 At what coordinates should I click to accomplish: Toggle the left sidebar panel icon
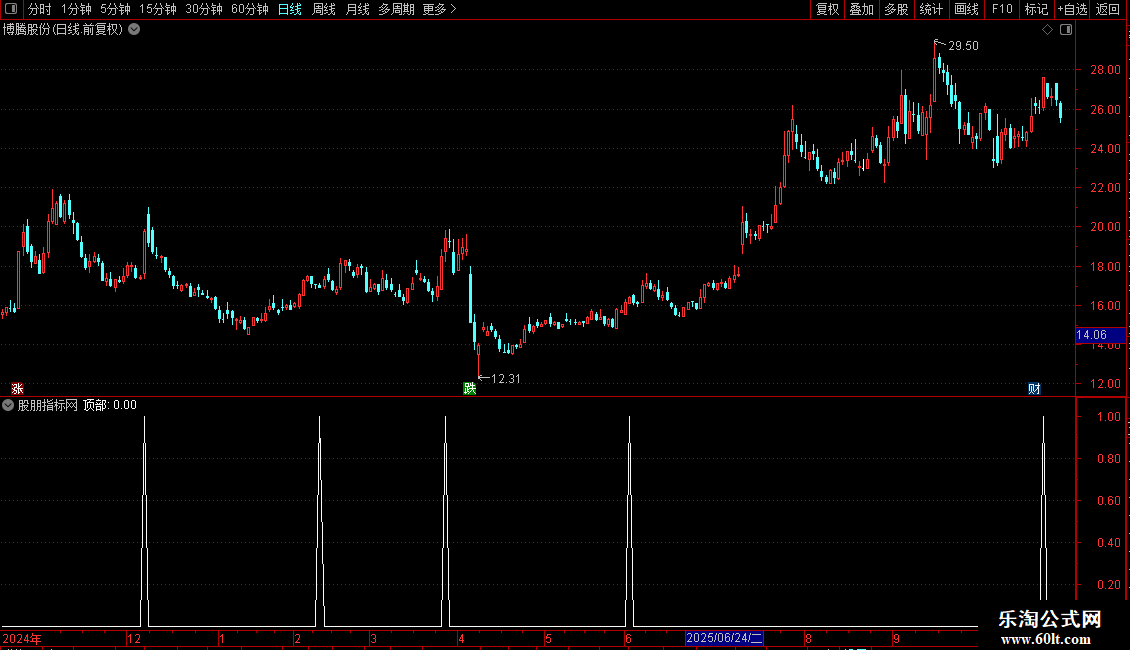(x=11, y=9)
